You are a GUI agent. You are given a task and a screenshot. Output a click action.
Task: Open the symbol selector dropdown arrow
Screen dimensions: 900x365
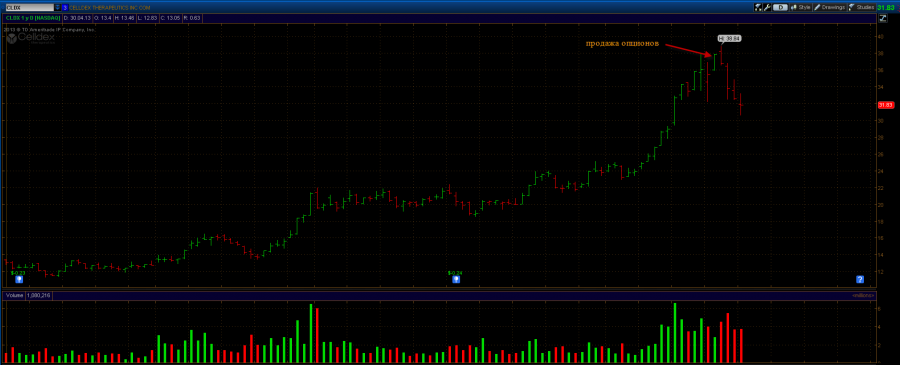[x=57, y=7]
